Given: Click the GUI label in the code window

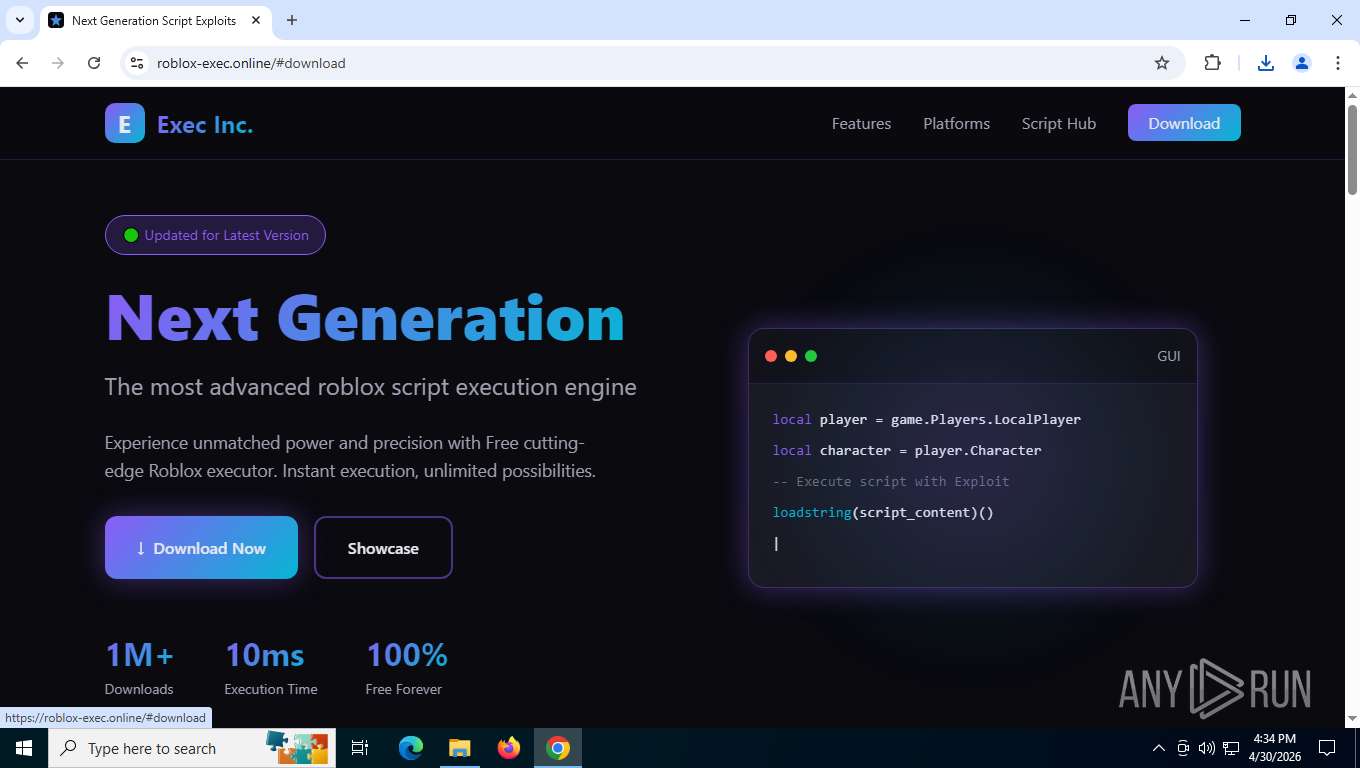Looking at the screenshot, I should 1168,356.
